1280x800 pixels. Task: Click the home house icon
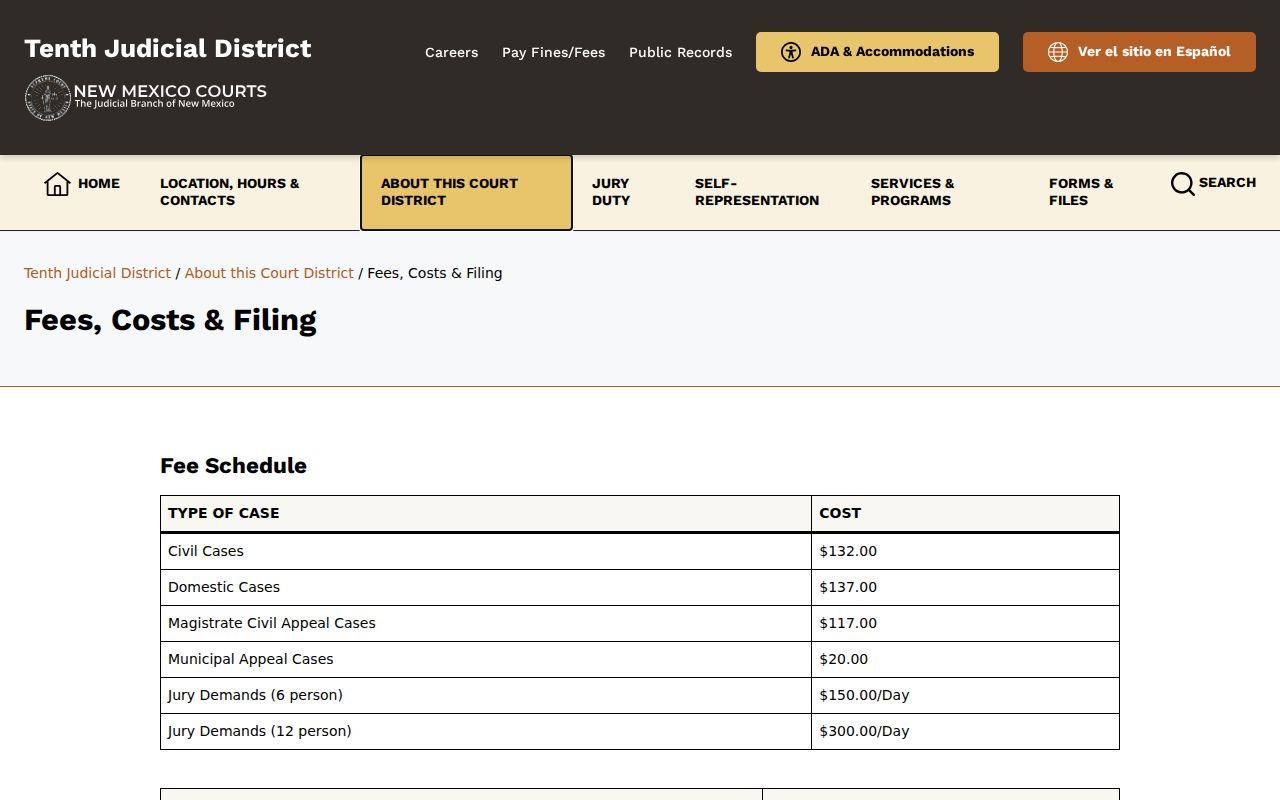[x=57, y=184]
